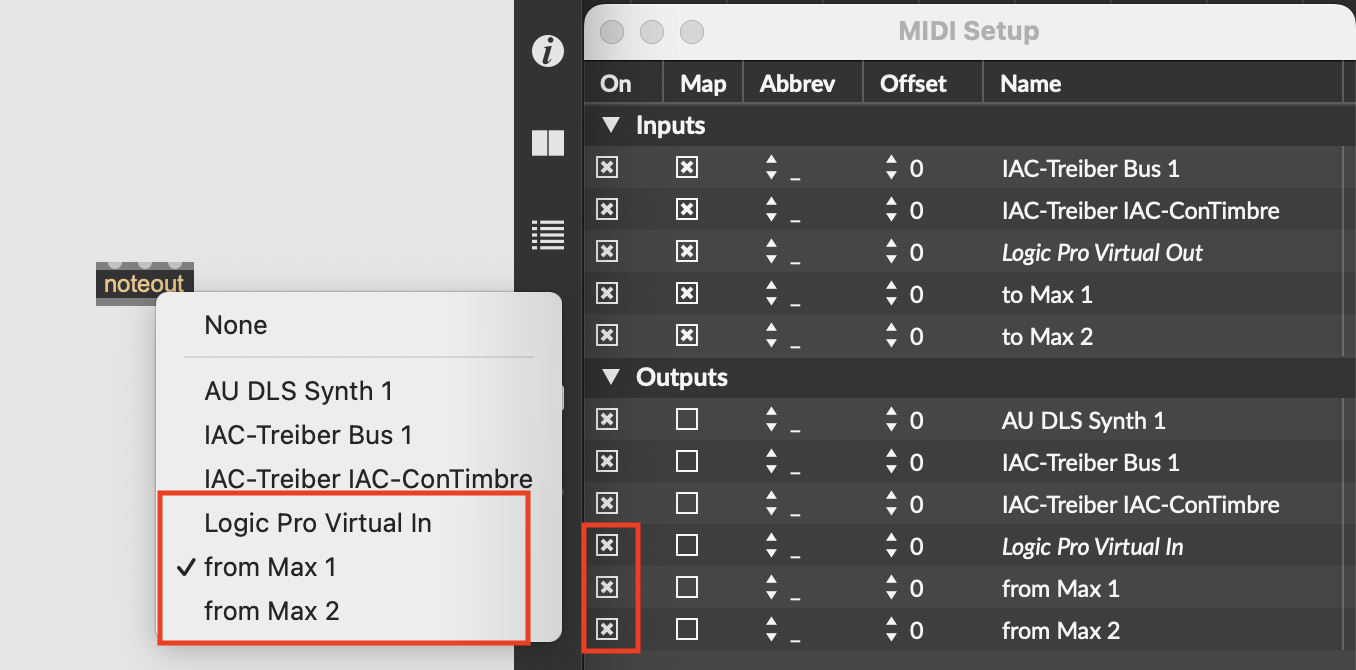The width and height of the screenshot is (1356, 670).
Task: Toggle On for to Max 2
Action: point(606,336)
